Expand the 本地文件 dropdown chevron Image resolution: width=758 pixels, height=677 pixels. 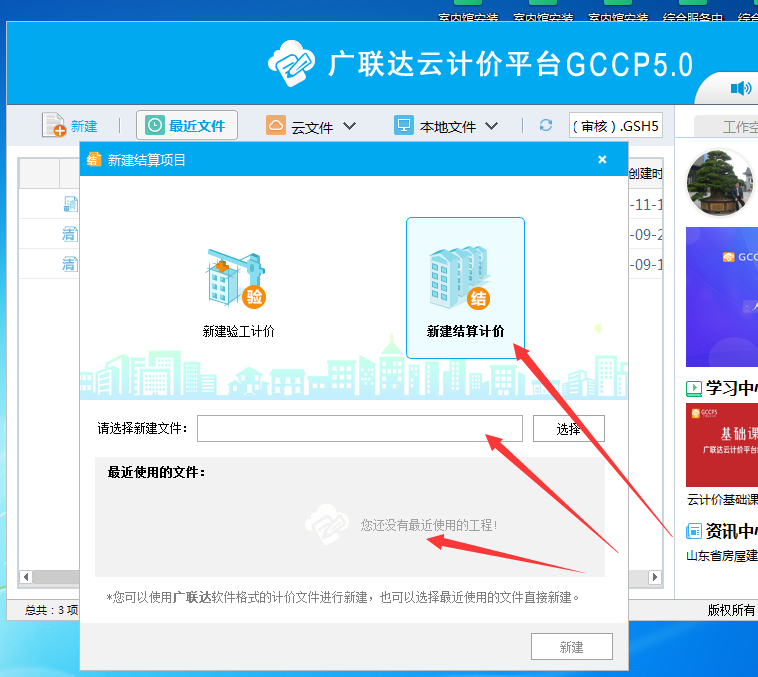(492, 126)
